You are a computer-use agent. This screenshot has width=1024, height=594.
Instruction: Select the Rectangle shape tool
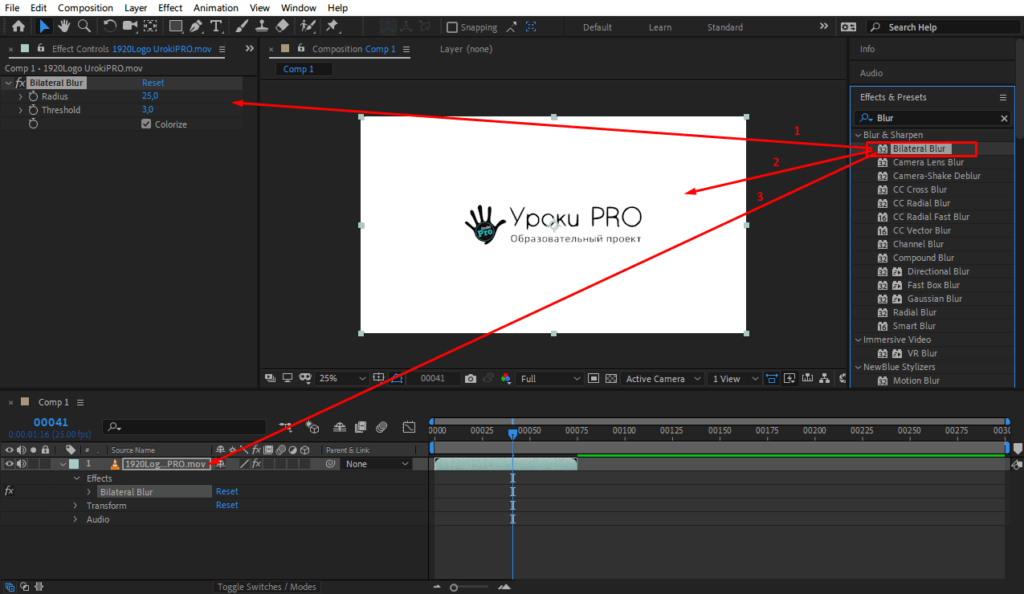click(x=175, y=26)
